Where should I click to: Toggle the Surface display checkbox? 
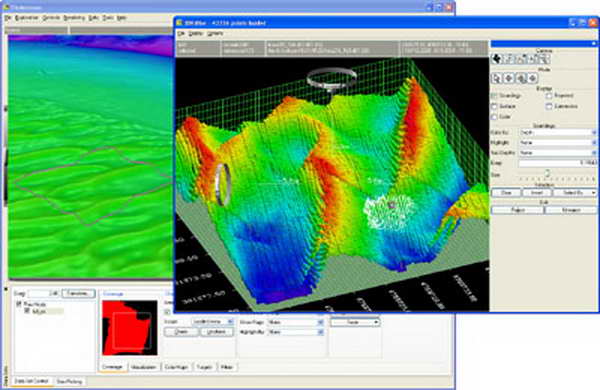tap(494, 106)
